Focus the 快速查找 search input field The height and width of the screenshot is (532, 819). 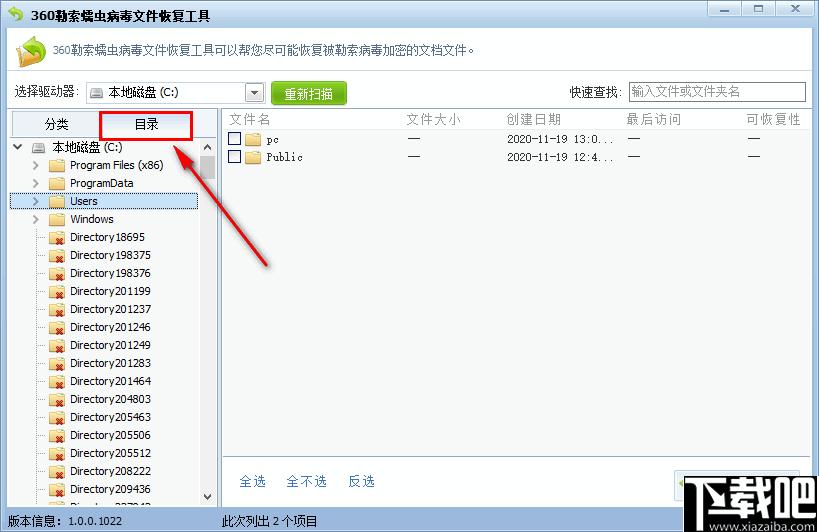click(x=717, y=92)
